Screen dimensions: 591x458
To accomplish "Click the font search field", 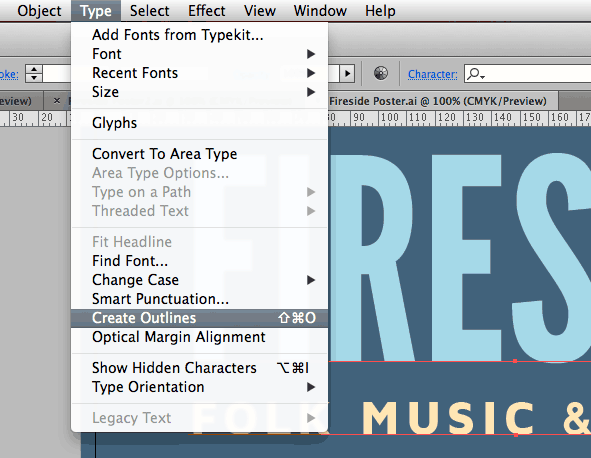I will [x=528, y=74].
